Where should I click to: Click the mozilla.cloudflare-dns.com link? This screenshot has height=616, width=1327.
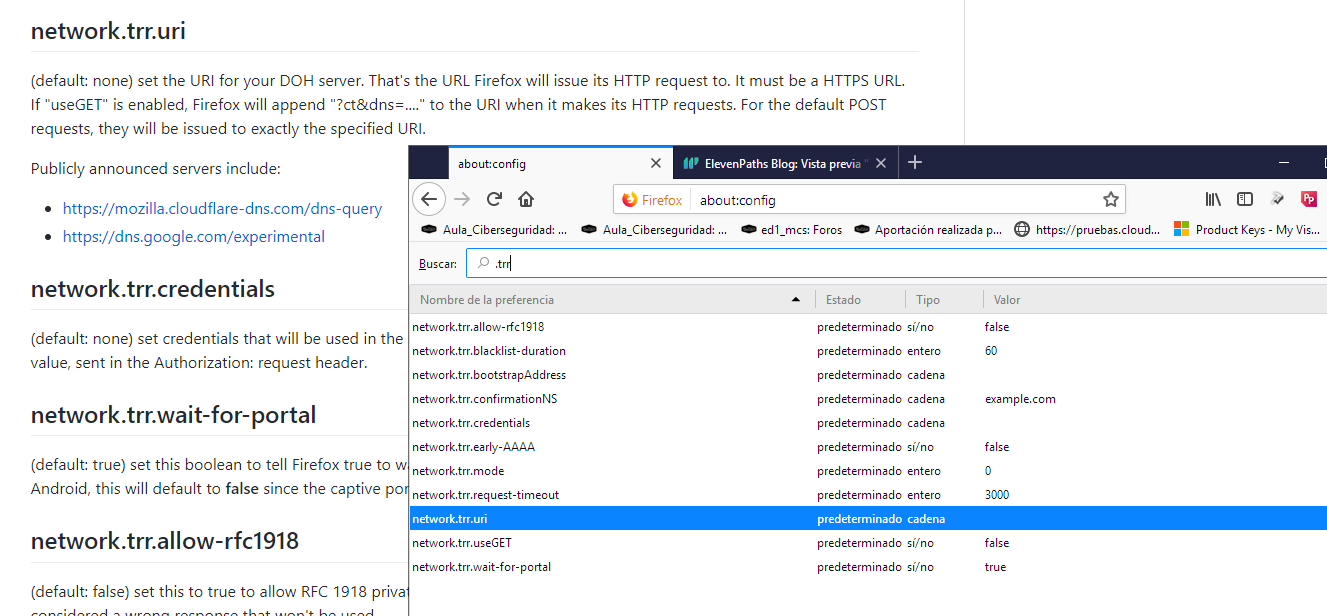coord(222,209)
